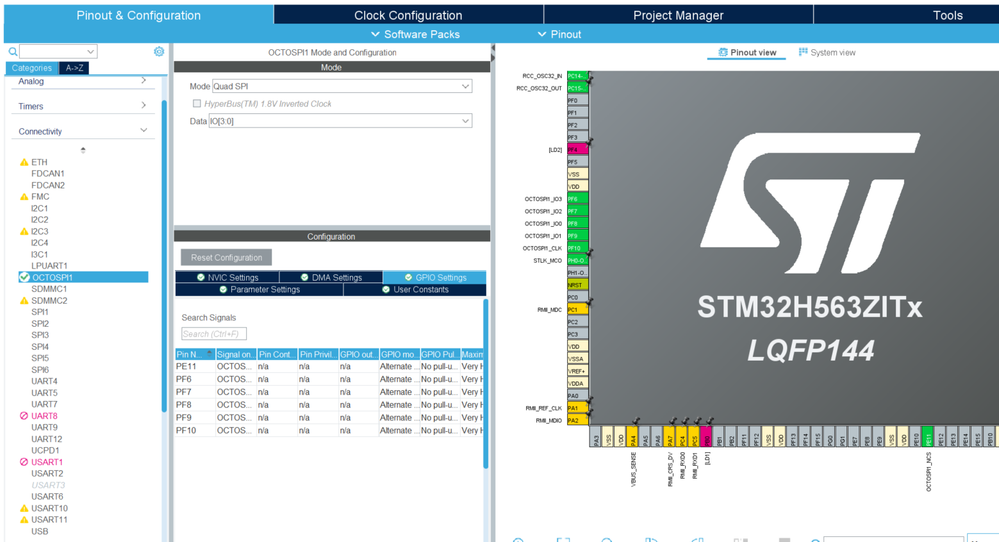Select green pin PF6 for OCTOSPI1_IO3

577,199
